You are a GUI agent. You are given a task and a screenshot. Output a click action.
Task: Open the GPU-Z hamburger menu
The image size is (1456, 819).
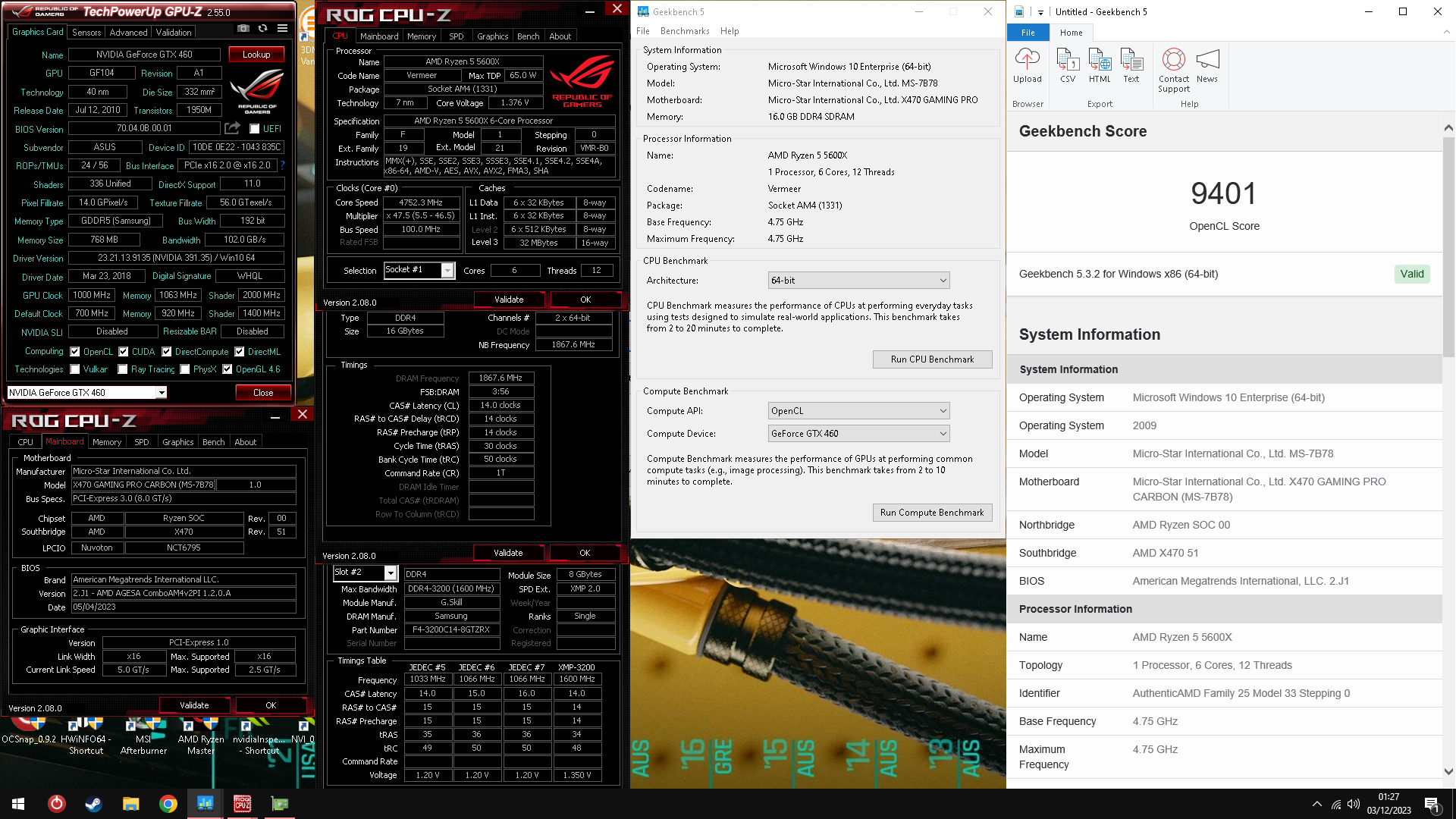tap(282, 29)
